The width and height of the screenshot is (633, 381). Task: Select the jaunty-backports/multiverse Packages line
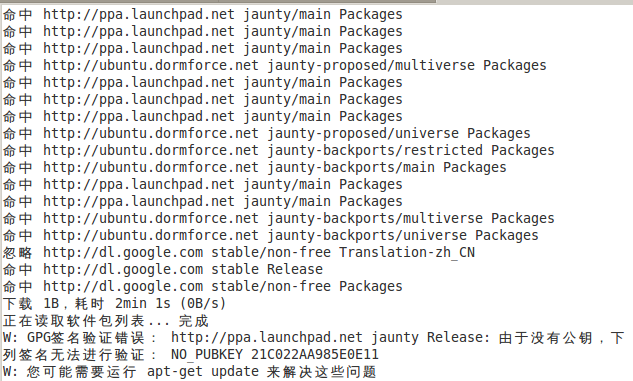tap(279, 218)
